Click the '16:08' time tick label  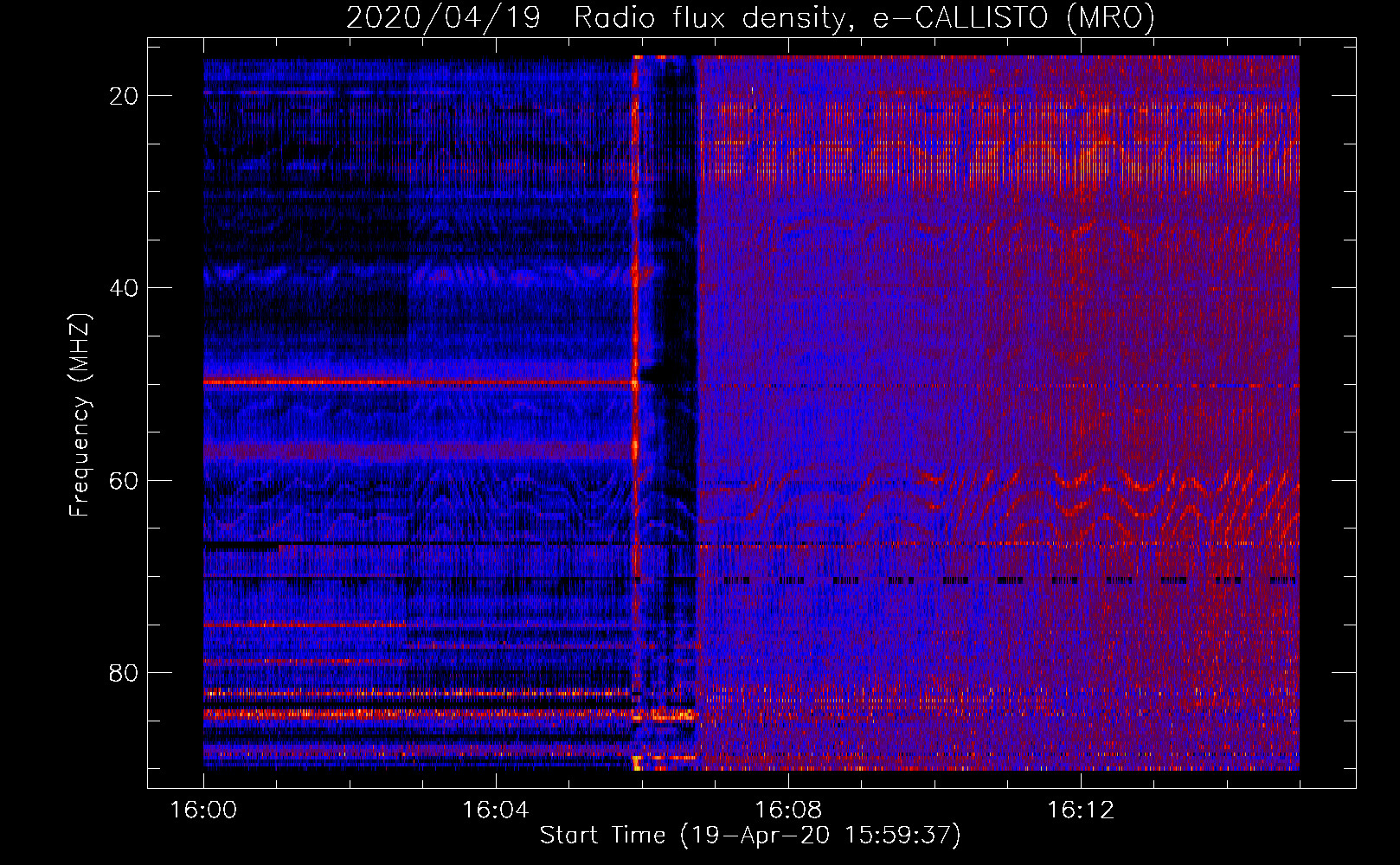[x=787, y=811]
